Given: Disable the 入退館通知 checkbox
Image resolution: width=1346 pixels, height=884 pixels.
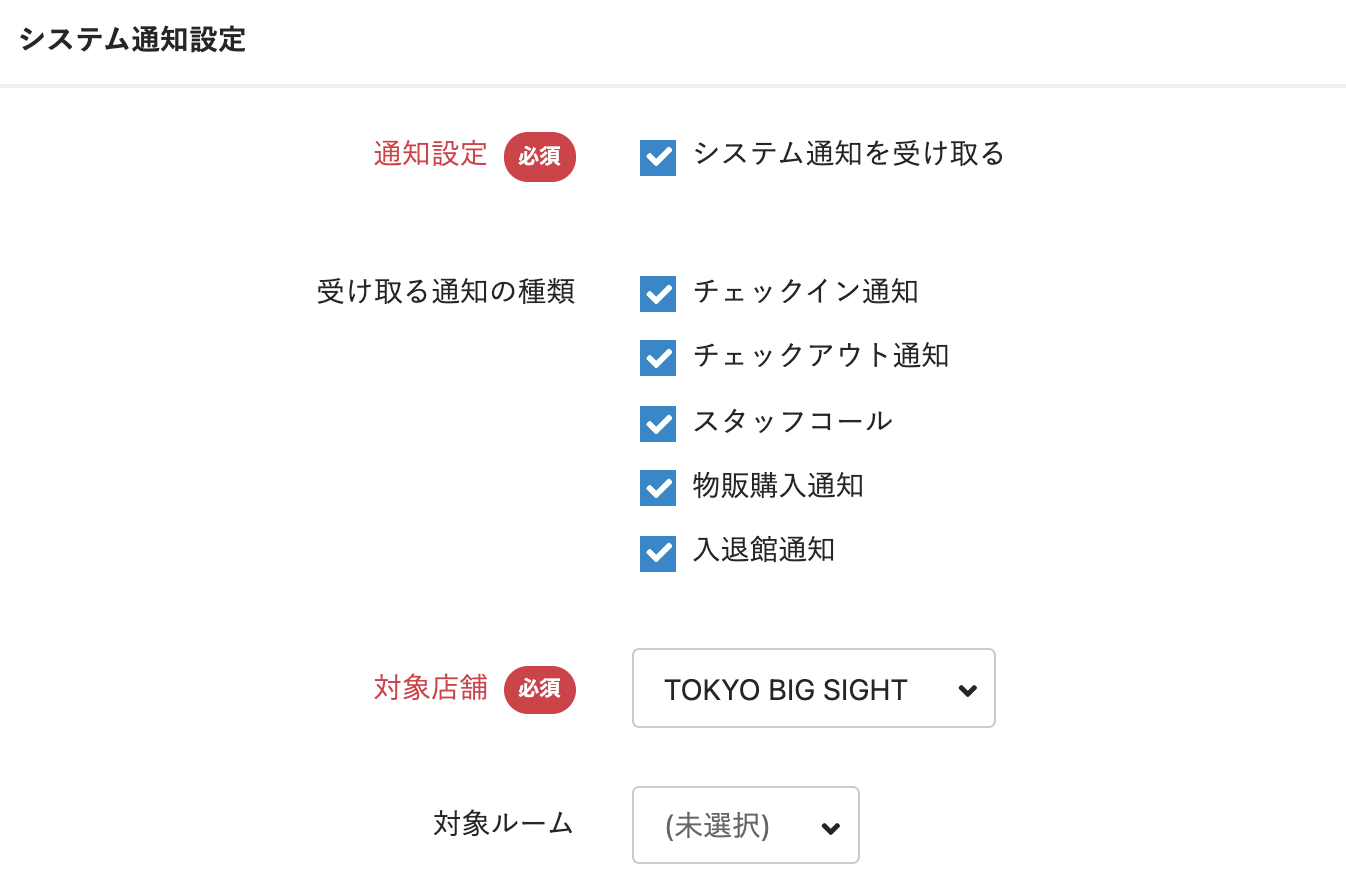Looking at the screenshot, I should [658, 553].
